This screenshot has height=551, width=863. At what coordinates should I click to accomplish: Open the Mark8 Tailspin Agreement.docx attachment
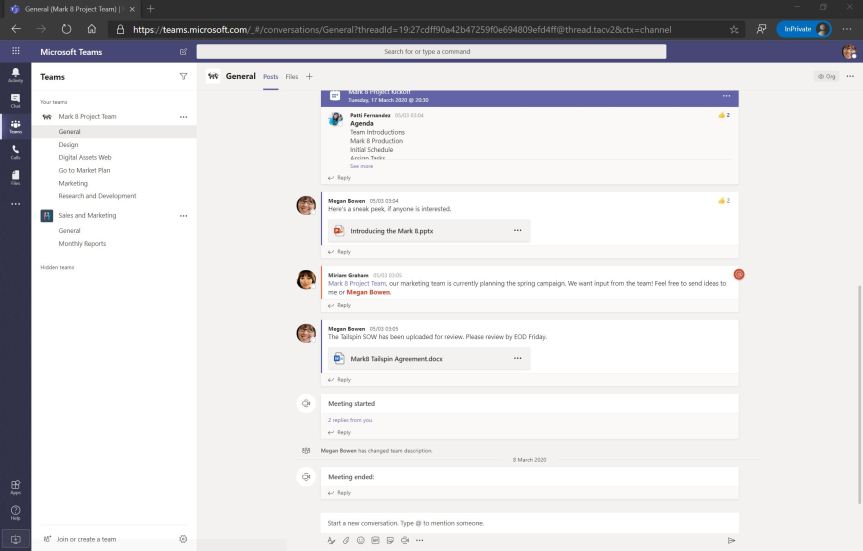point(396,359)
